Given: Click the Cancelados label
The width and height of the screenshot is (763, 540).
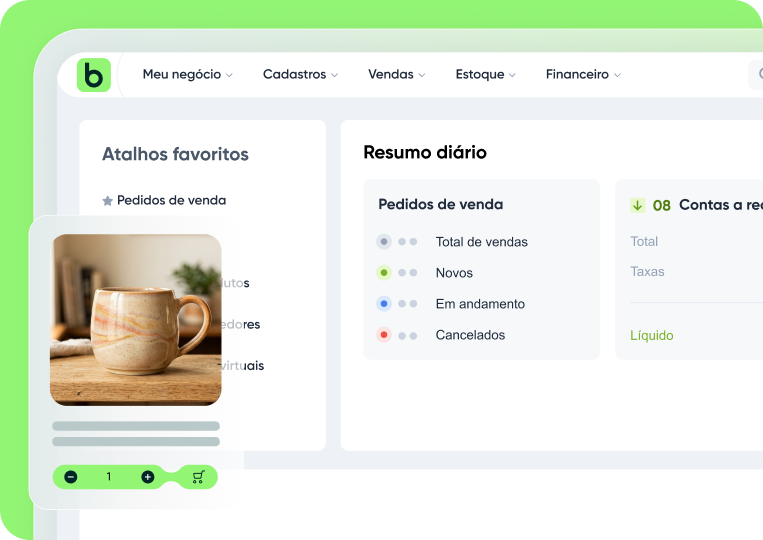Looking at the screenshot, I should (470, 335).
